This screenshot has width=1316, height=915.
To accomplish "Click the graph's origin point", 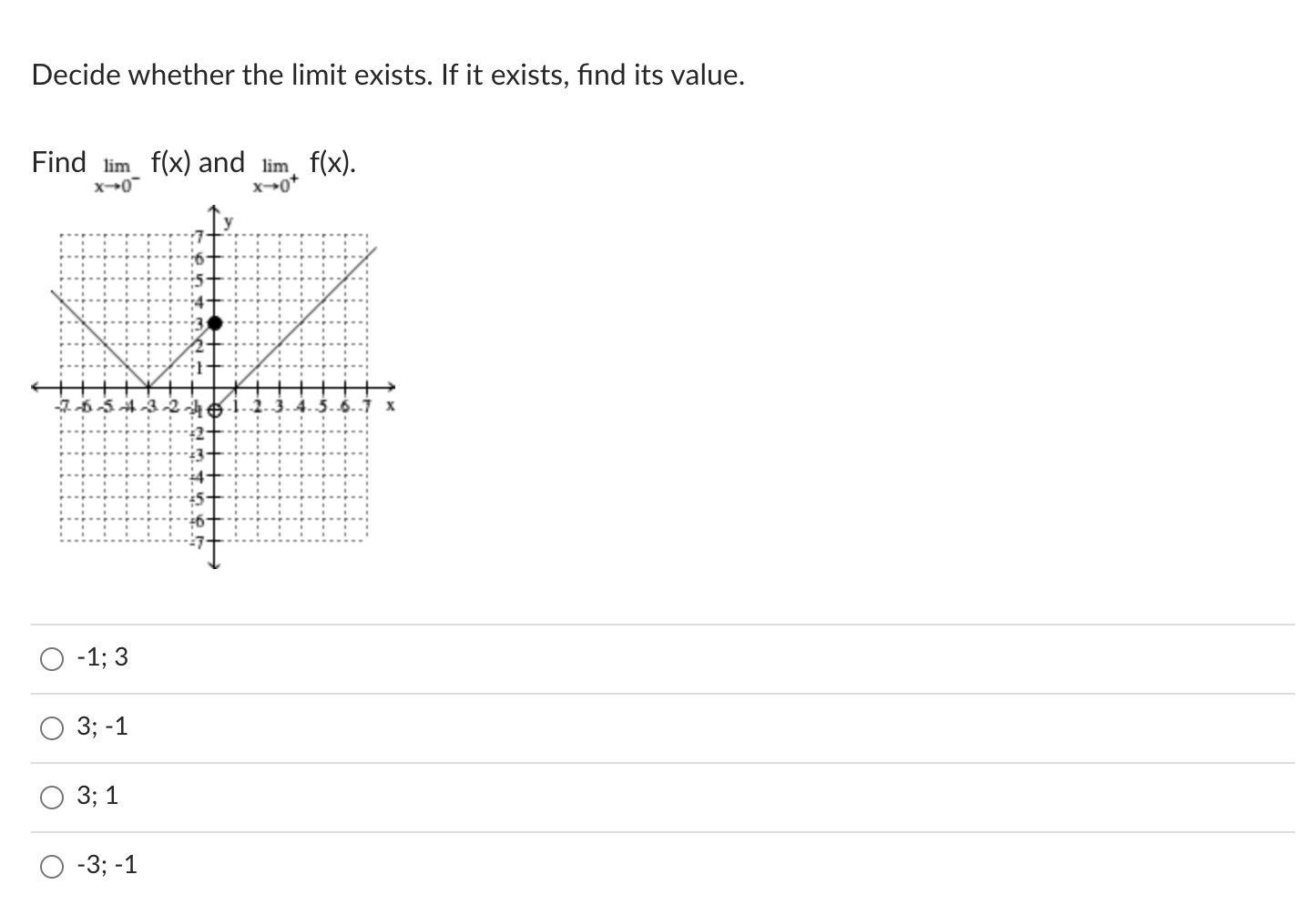I will pyautogui.click(x=212, y=389).
